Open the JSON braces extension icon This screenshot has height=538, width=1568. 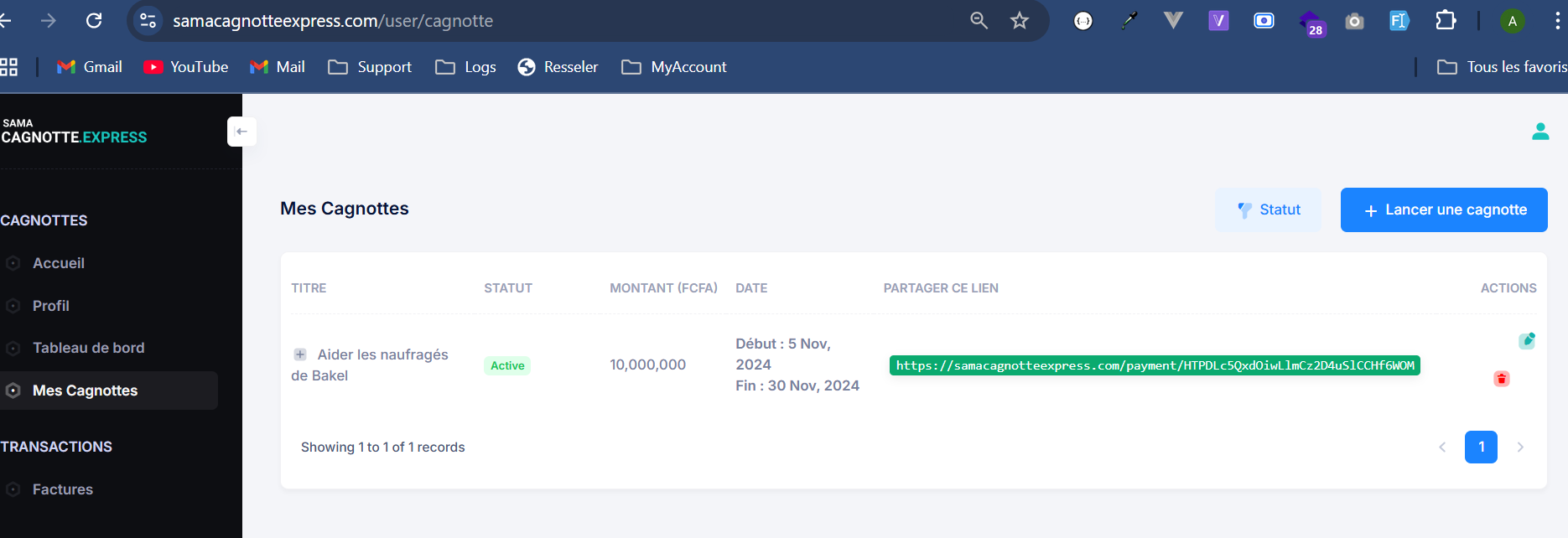1083,21
